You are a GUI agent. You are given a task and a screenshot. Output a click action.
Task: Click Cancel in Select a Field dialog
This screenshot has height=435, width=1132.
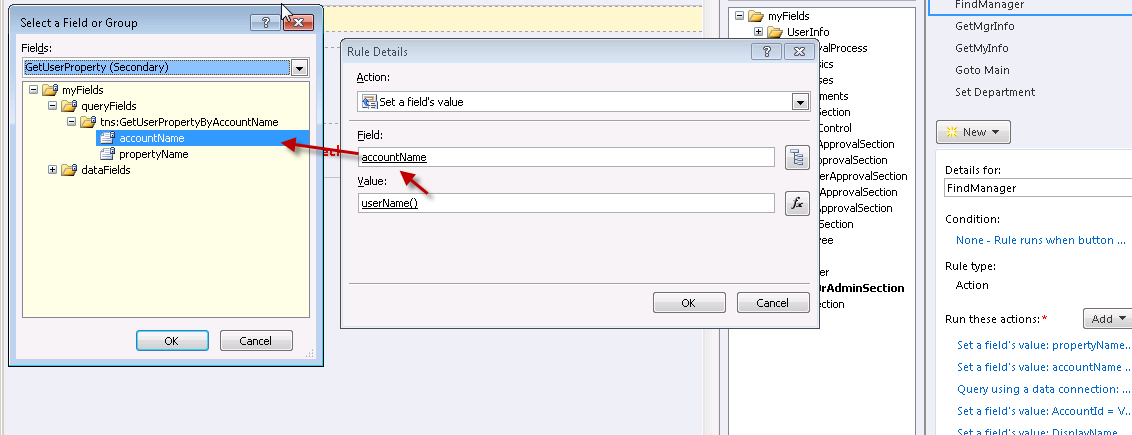pyautogui.click(x=256, y=341)
